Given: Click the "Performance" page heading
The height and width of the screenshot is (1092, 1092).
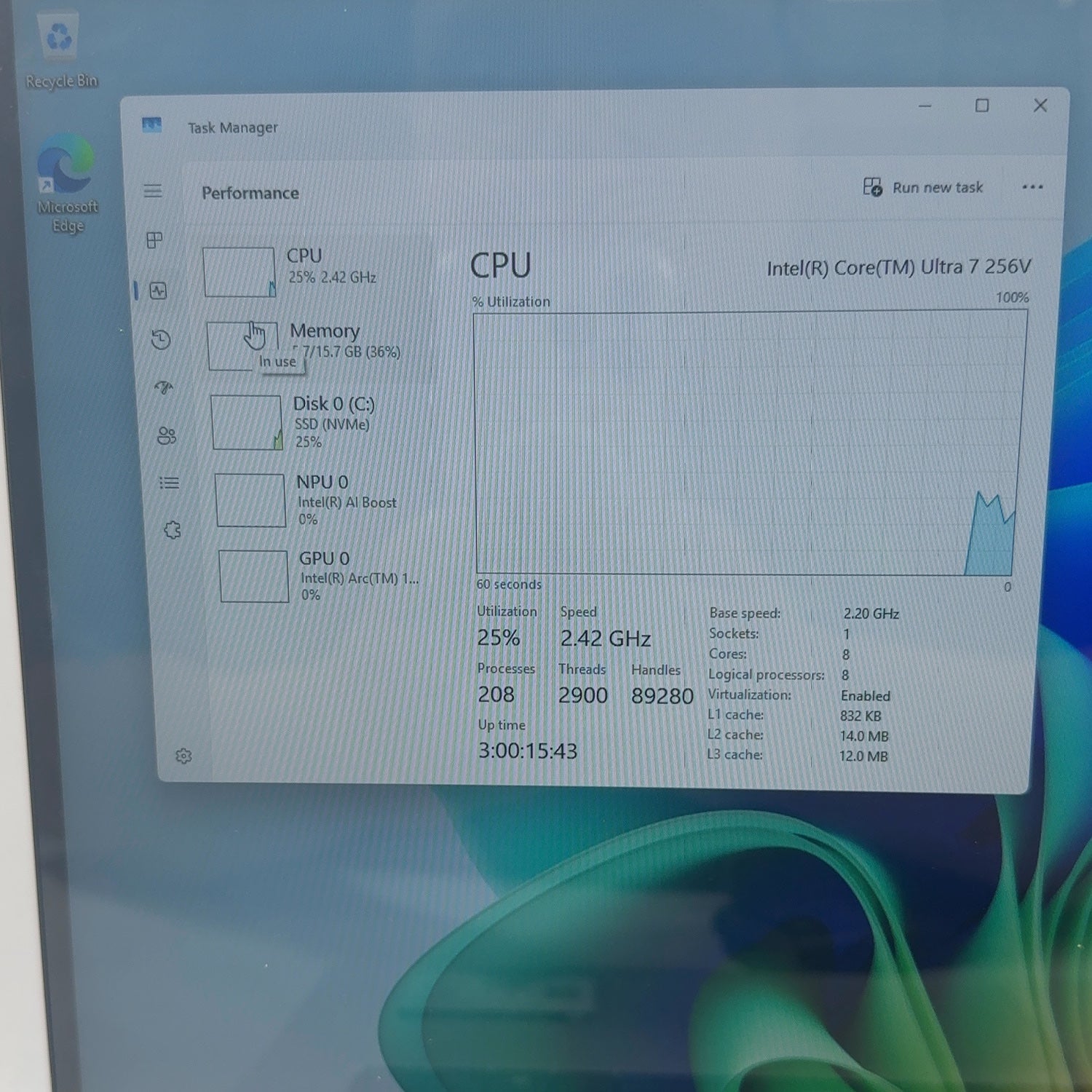Looking at the screenshot, I should tap(250, 193).
